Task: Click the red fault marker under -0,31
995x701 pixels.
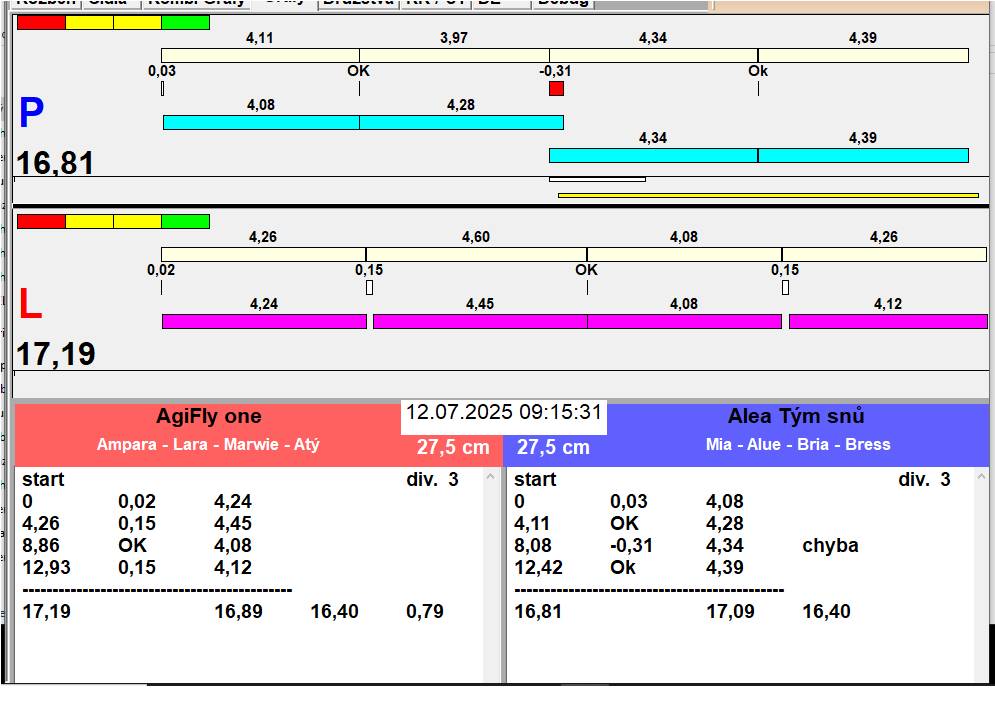Action: click(x=556, y=89)
